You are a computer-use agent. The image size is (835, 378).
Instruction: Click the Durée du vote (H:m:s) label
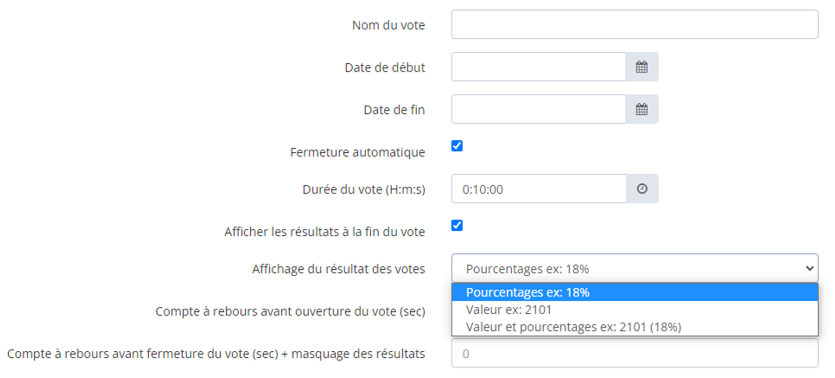pyautogui.click(x=363, y=189)
